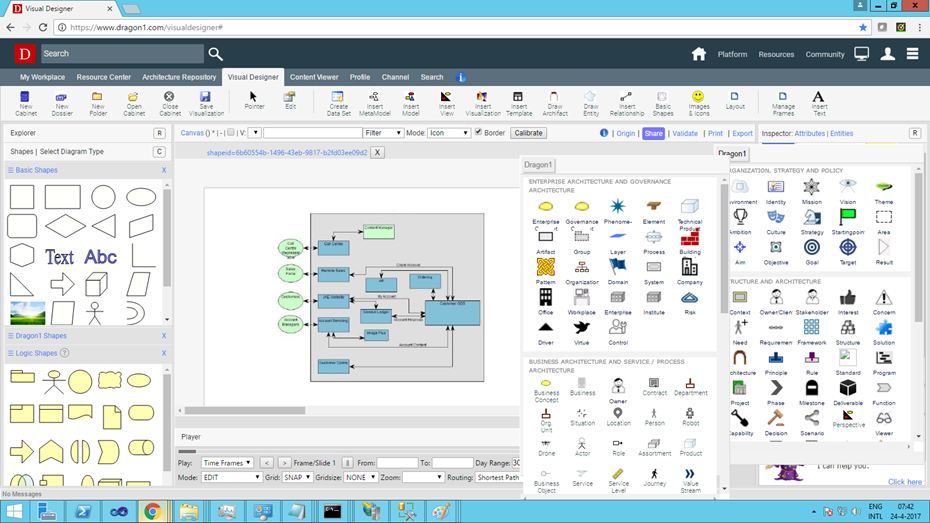Click Save Visualization in the toolbar

click(206, 102)
